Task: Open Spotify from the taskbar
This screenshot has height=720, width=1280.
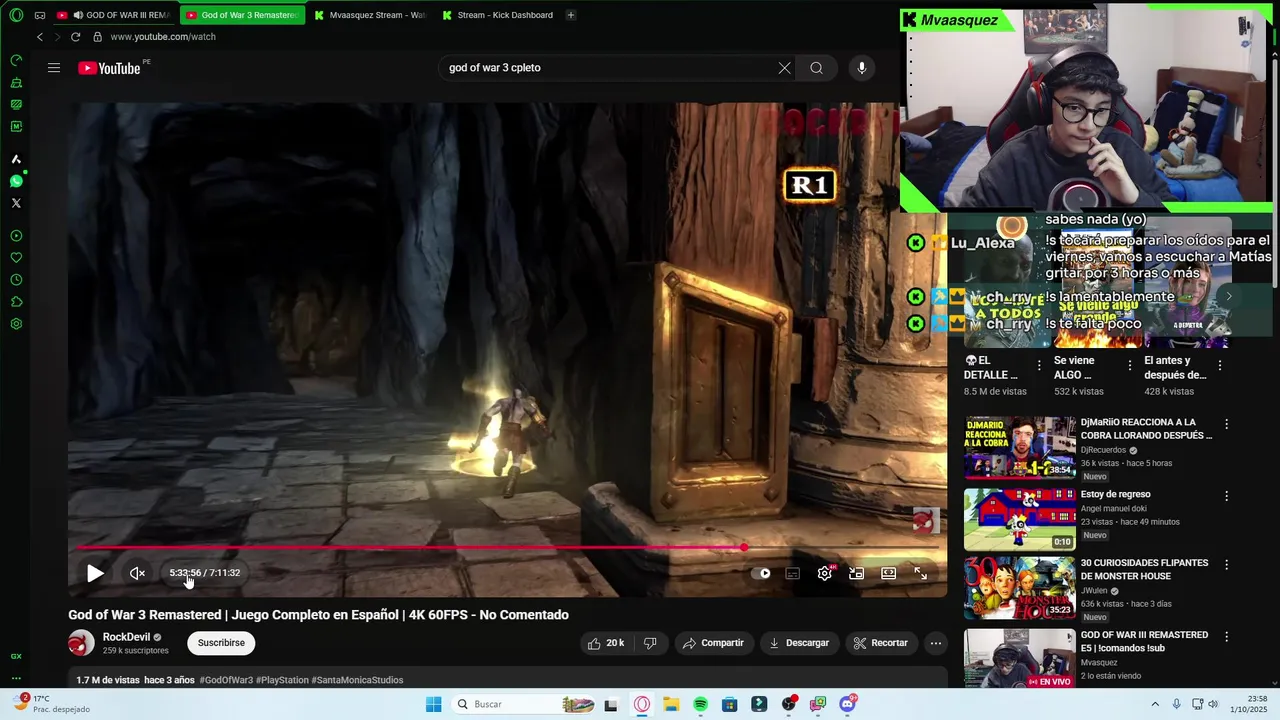Action: (701, 704)
